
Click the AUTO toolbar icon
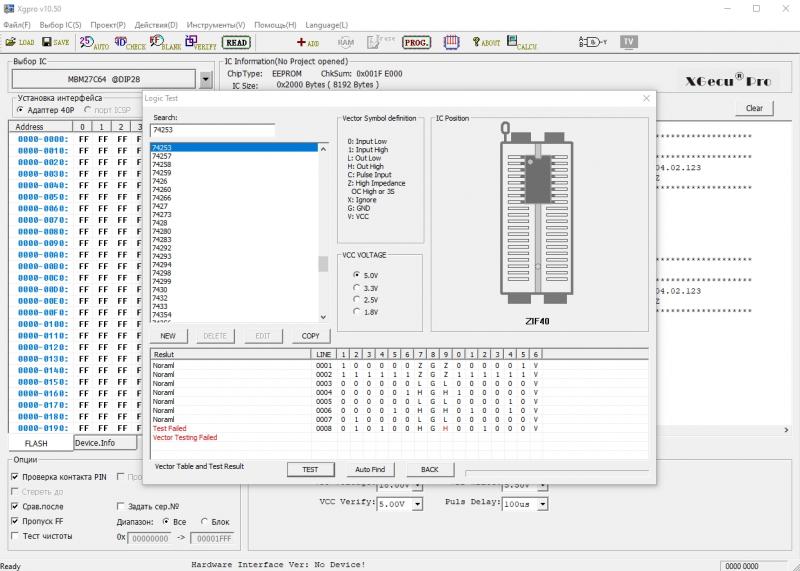click(94, 43)
